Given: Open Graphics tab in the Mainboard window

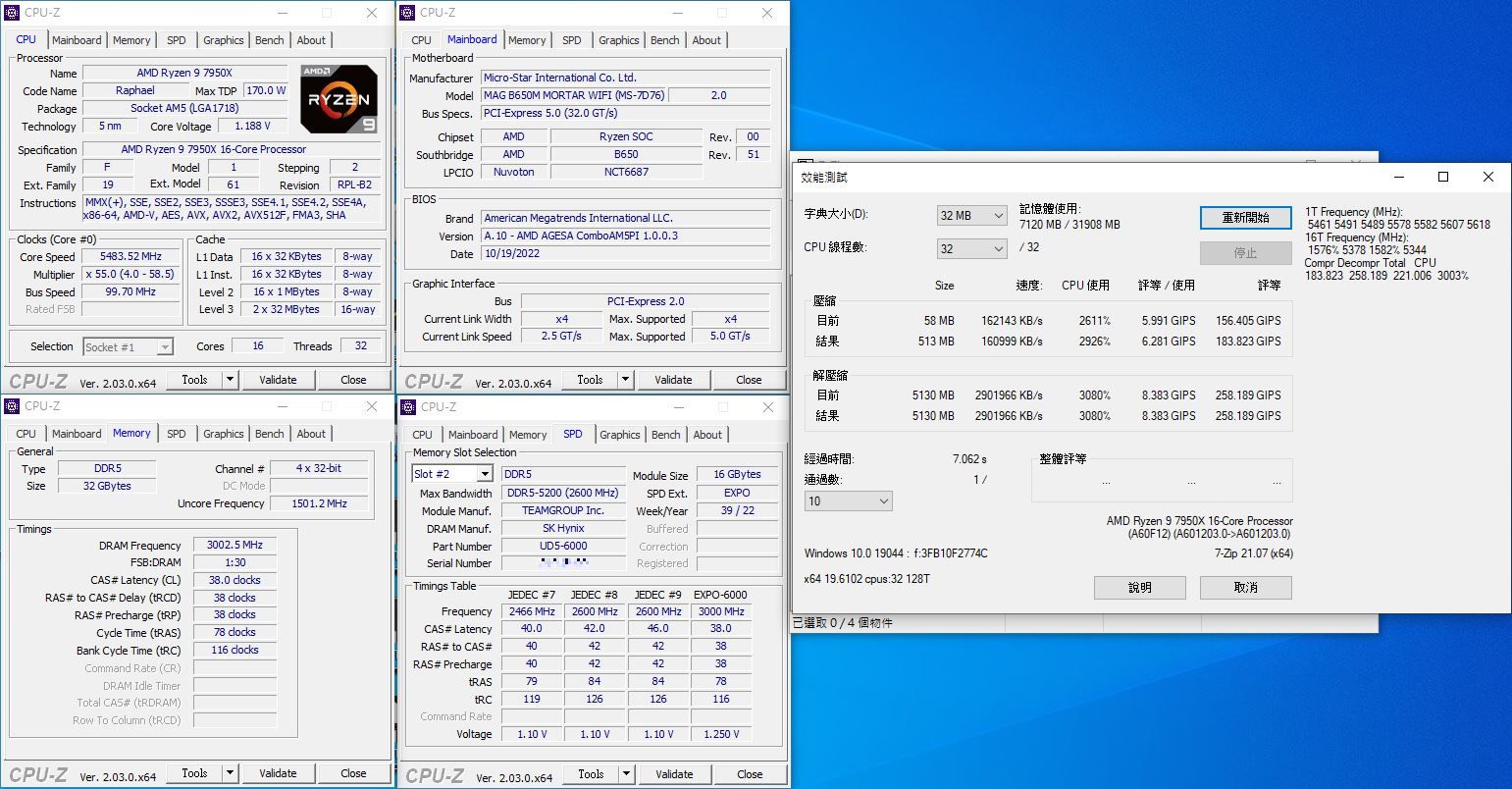Looking at the screenshot, I should (619, 40).
